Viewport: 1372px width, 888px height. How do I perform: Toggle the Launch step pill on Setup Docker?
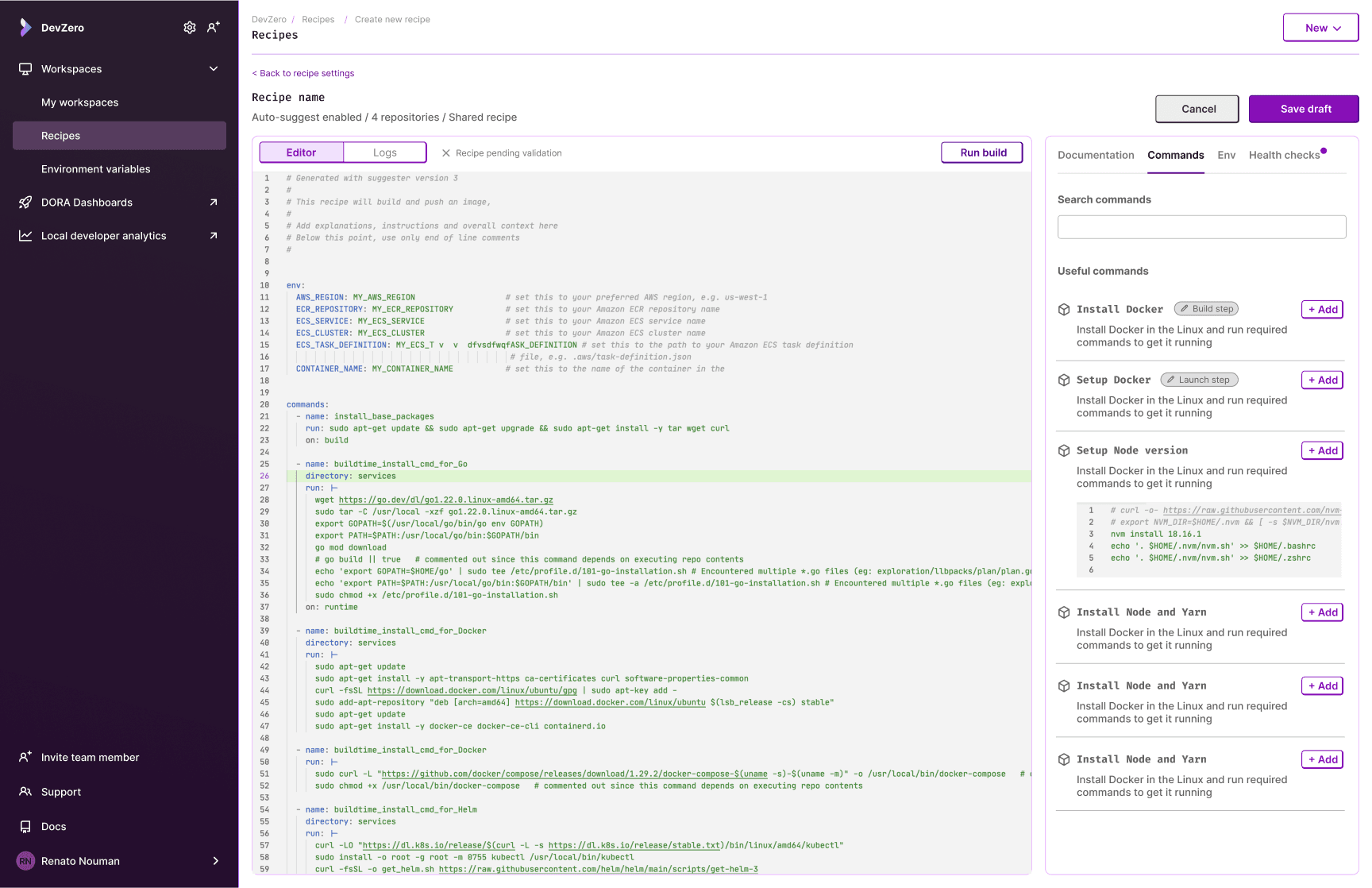[x=1199, y=379]
